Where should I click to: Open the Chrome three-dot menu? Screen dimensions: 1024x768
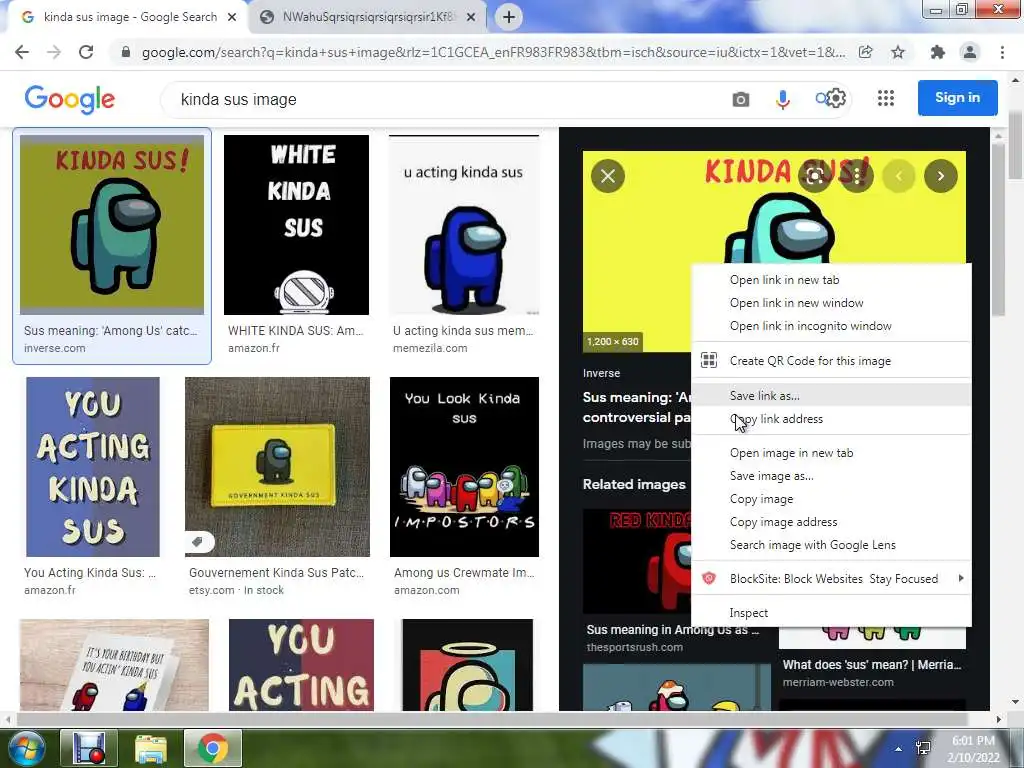click(1002, 52)
